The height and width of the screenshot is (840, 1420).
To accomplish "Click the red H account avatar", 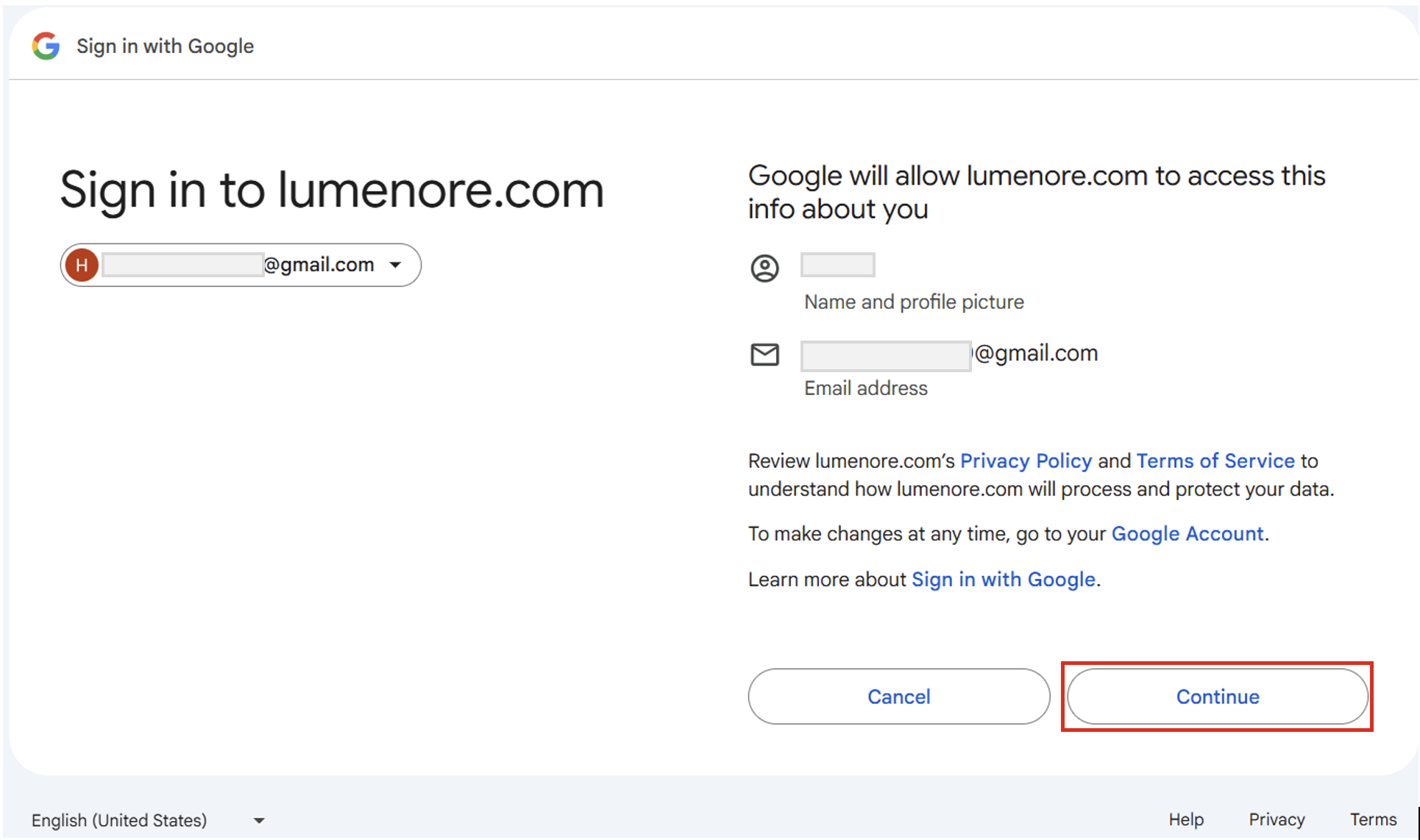I will [82, 265].
